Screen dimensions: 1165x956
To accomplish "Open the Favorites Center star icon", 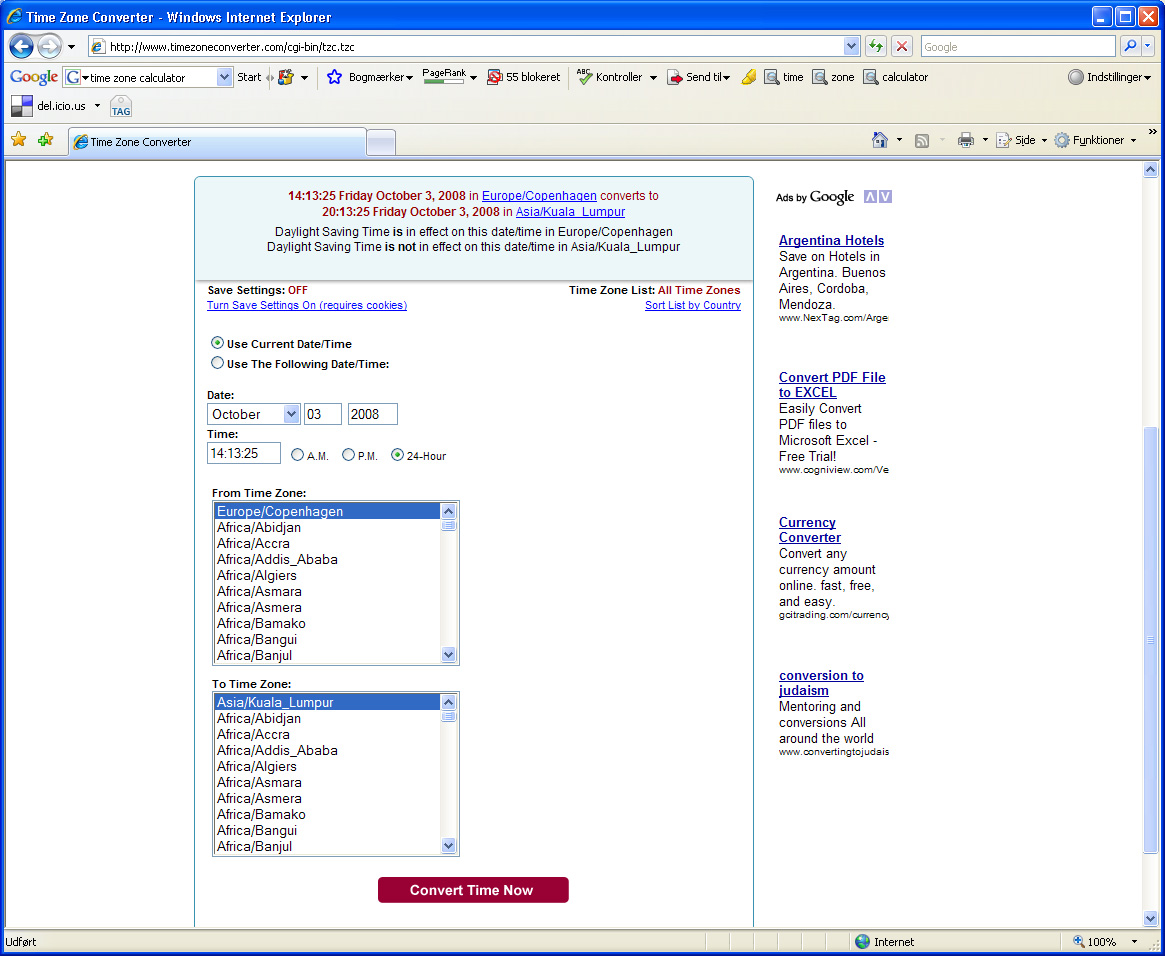I will coord(19,139).
